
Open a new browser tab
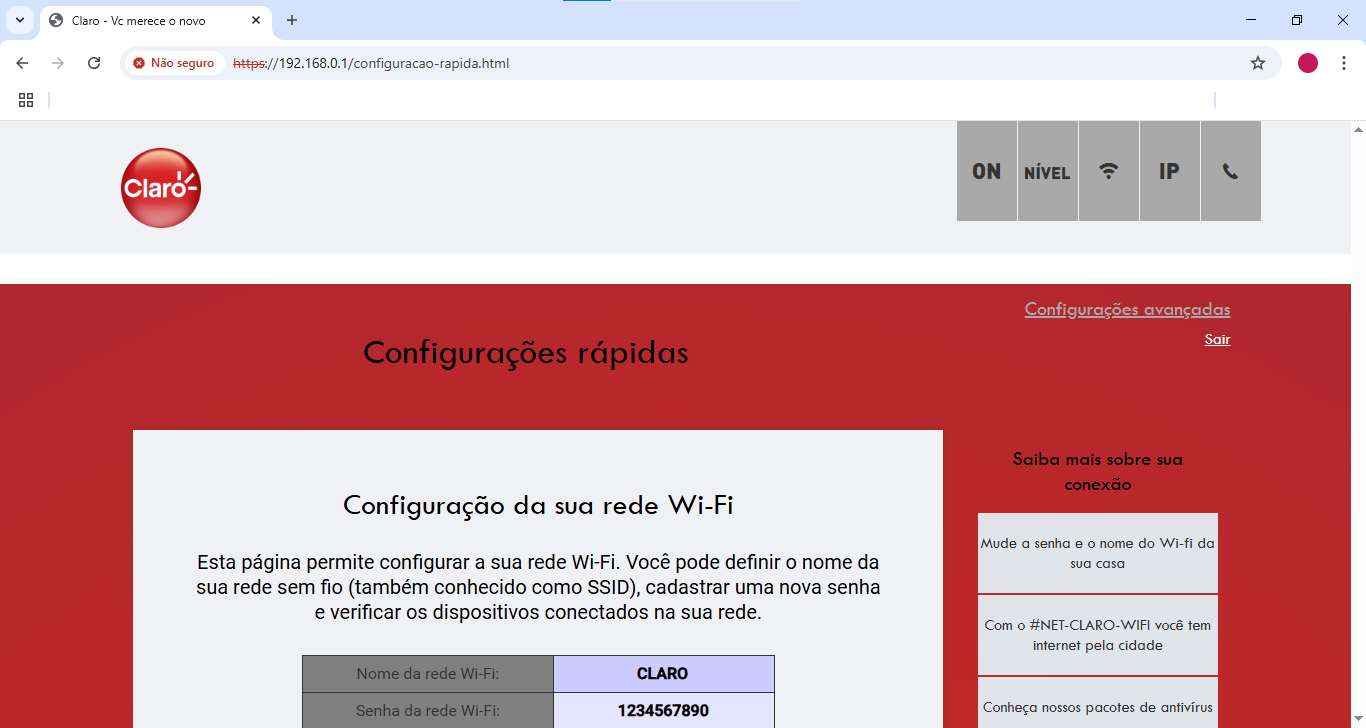[292, 20]
